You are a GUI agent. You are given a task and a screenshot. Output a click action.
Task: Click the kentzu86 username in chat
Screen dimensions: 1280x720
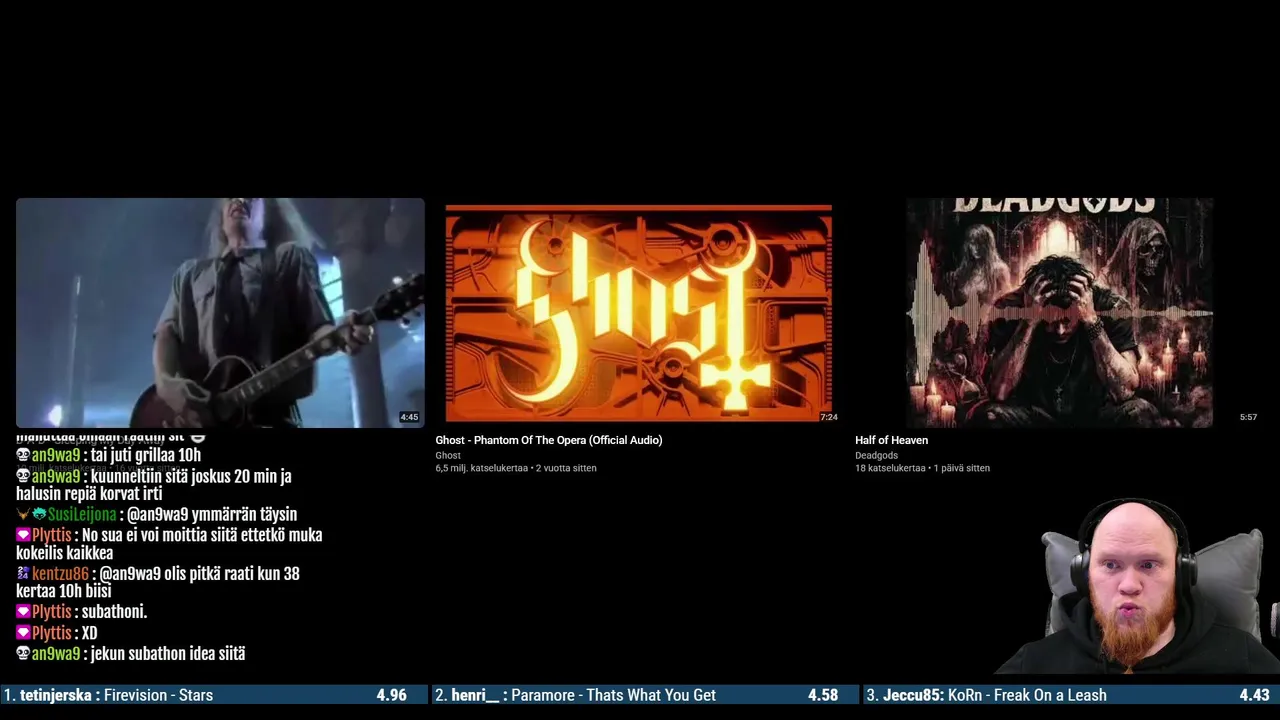(60, 574)
